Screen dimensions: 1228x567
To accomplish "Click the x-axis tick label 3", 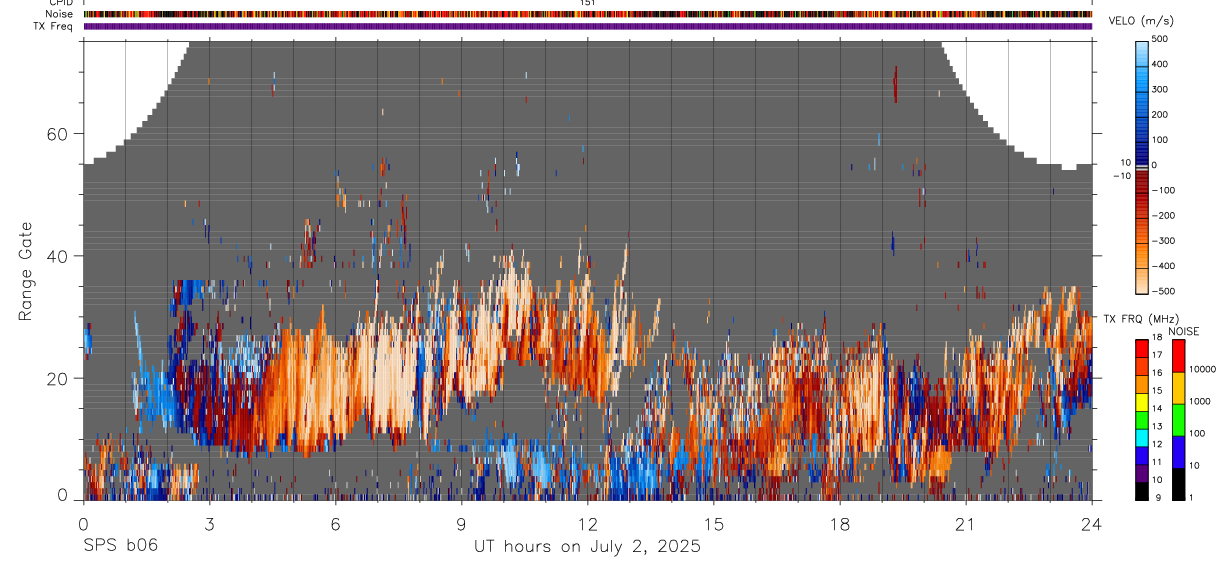I will [x=210, y=524].
